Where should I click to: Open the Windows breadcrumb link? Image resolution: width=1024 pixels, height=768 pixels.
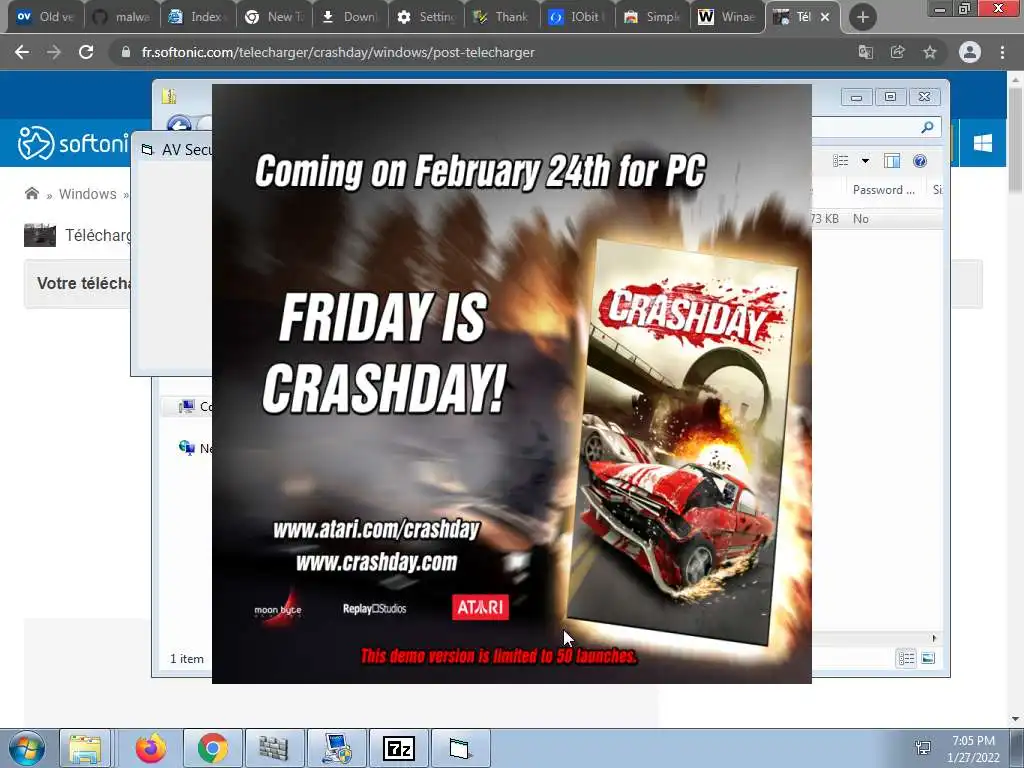point(88,194)
